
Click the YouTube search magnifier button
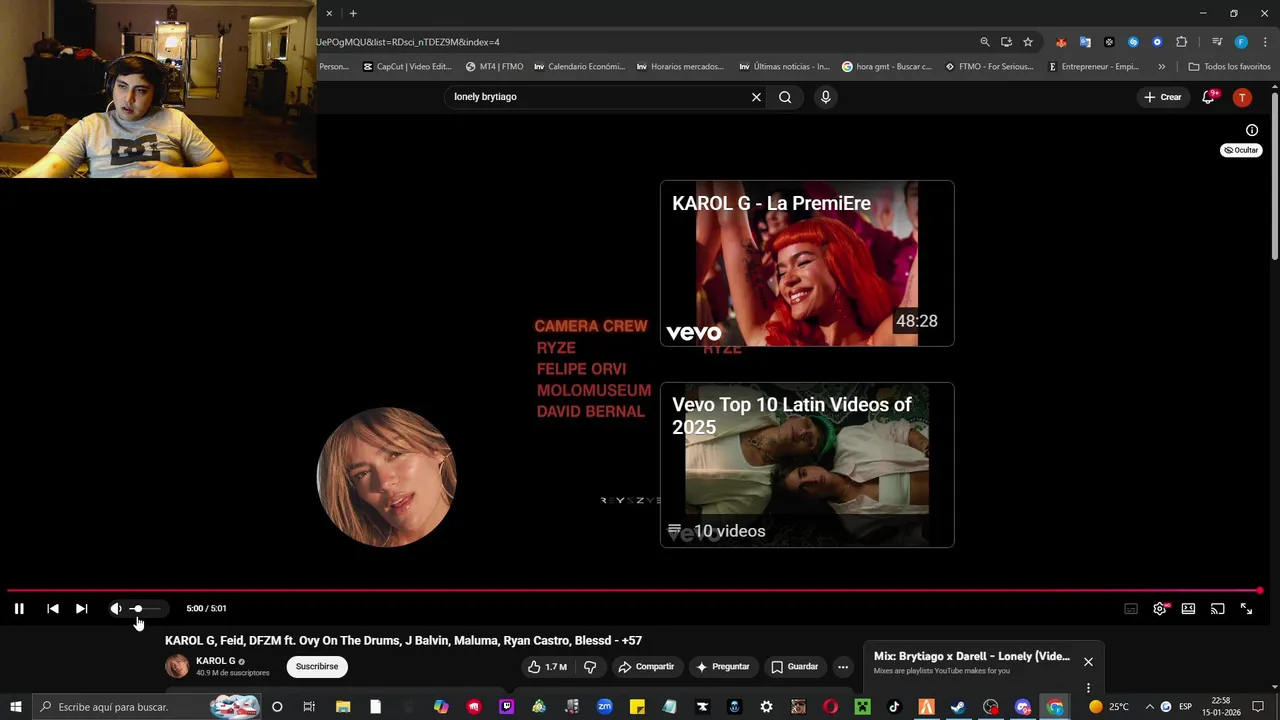[x=785, y=97]
